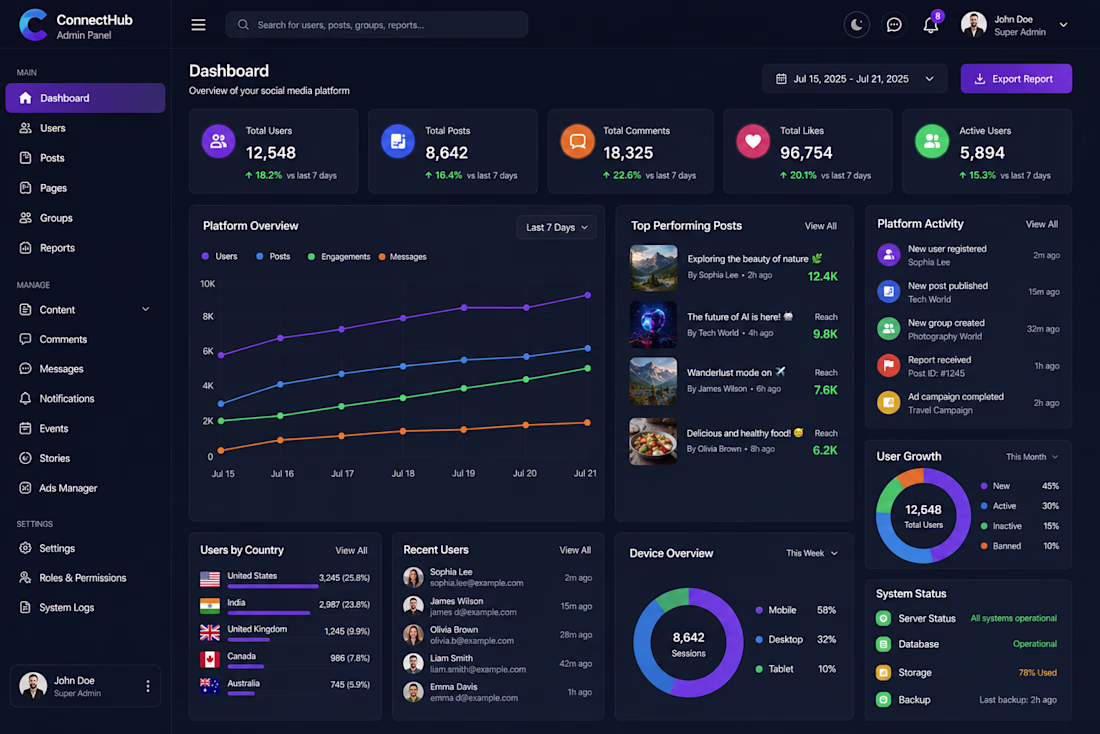The height and width of the screenshot is (734, 1100).
Task: Toggle the Mobile legend in Device Overview
Action: 776,610
